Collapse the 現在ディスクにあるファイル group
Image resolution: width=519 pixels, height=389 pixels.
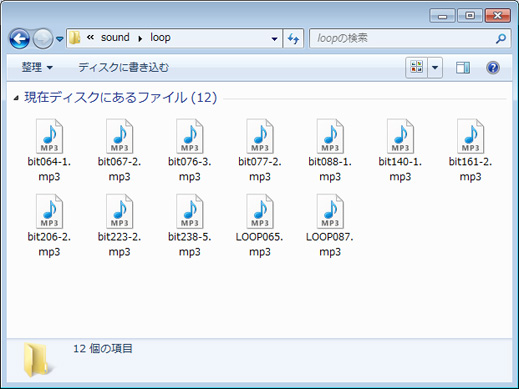(16, 98)
